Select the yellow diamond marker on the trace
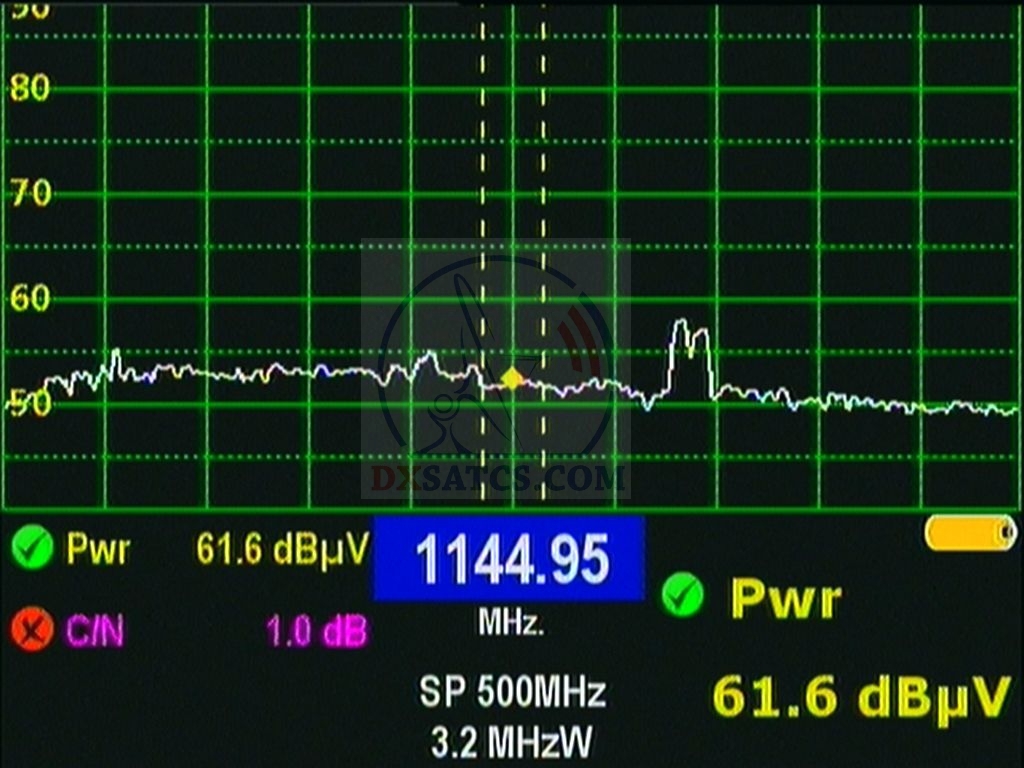Viewport: 1024px width, 768px height. pos(512,378)
